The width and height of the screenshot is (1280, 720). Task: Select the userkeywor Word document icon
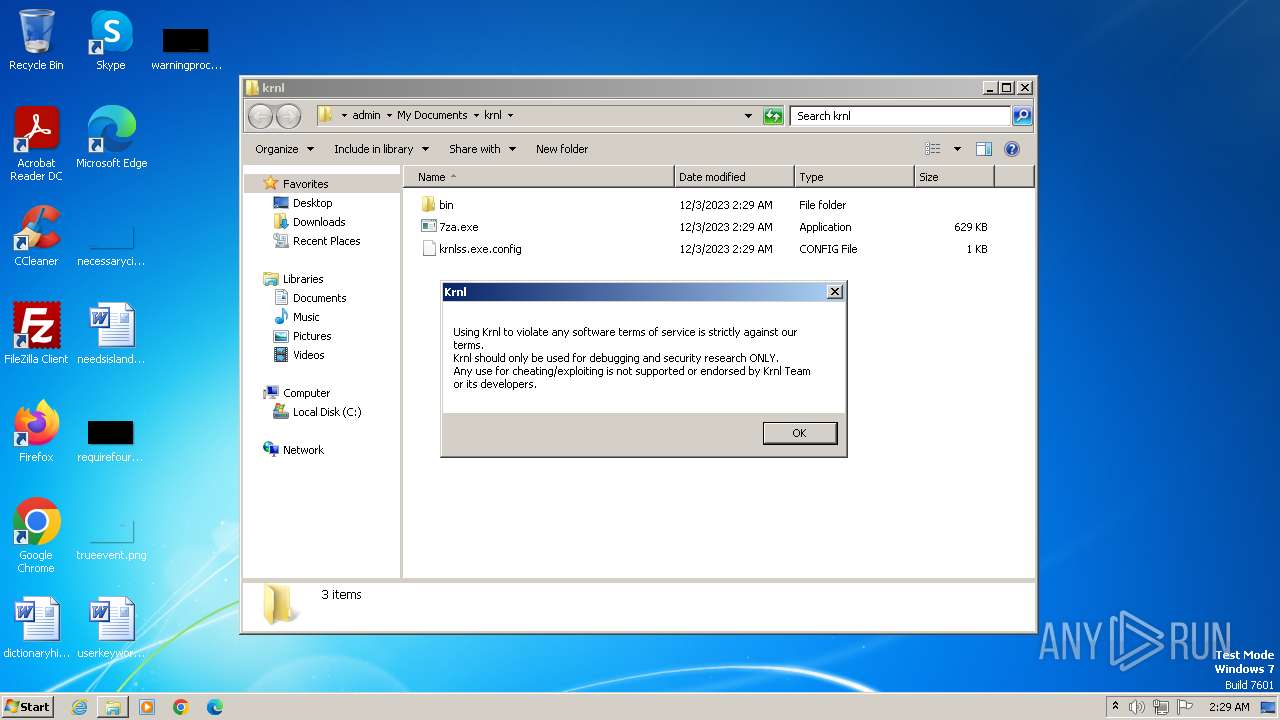tap(111, 628)
